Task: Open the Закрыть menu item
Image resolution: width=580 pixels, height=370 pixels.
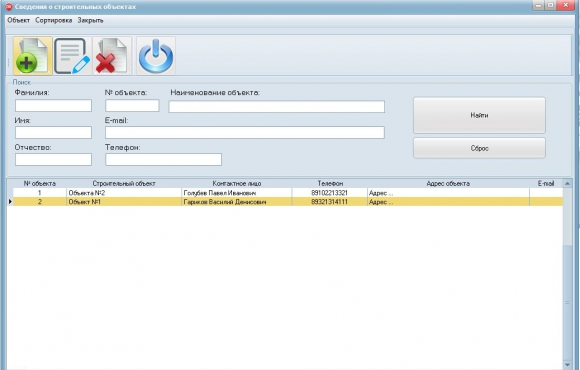Action: point(90,20)
